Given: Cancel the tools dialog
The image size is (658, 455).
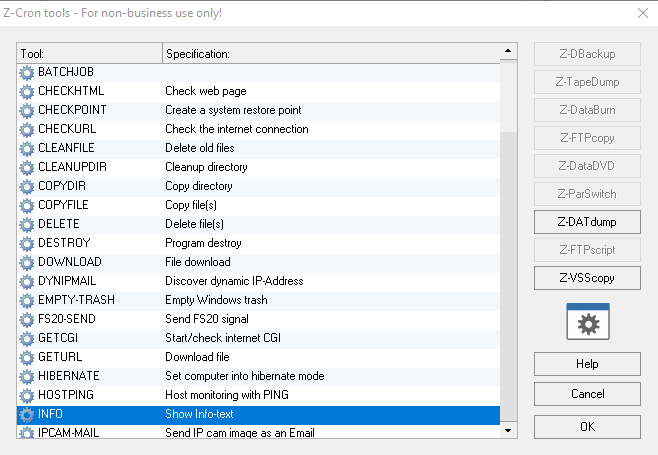Looking at the screenshot, I should click(x=587, y=394).
